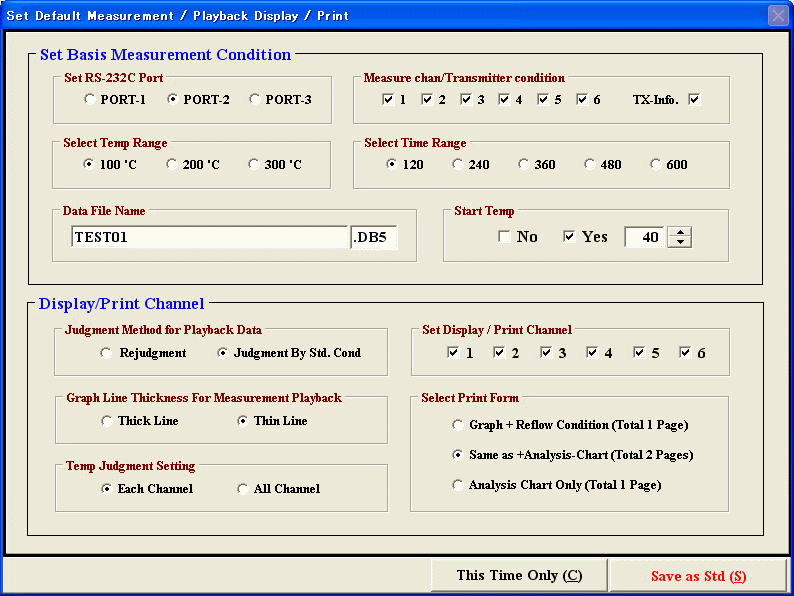Choose 300 'C temperature range
Viewport: 794px width, 596px height.
click(254, 164)
